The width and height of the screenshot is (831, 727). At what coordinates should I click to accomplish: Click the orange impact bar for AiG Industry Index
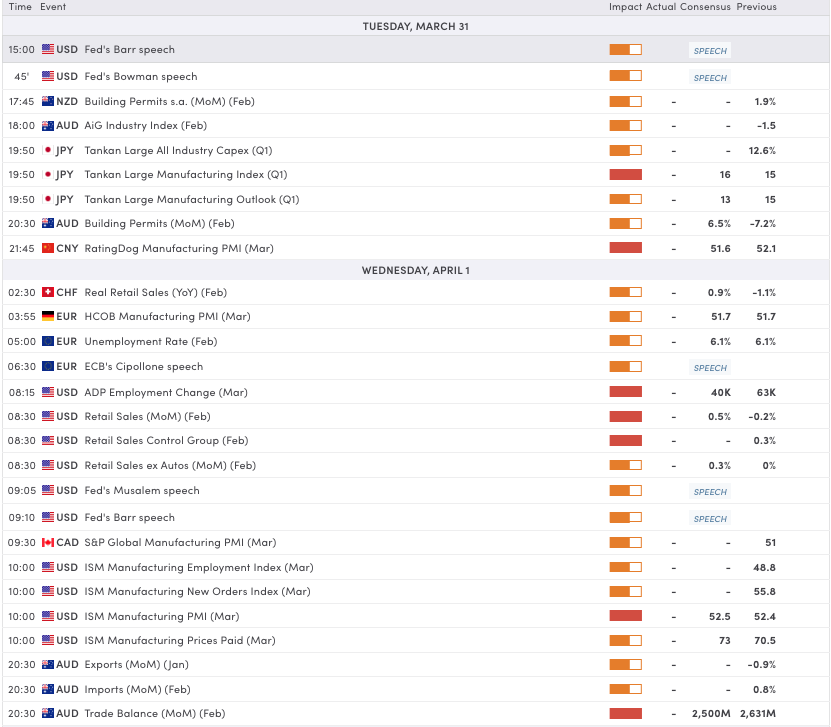625,126
